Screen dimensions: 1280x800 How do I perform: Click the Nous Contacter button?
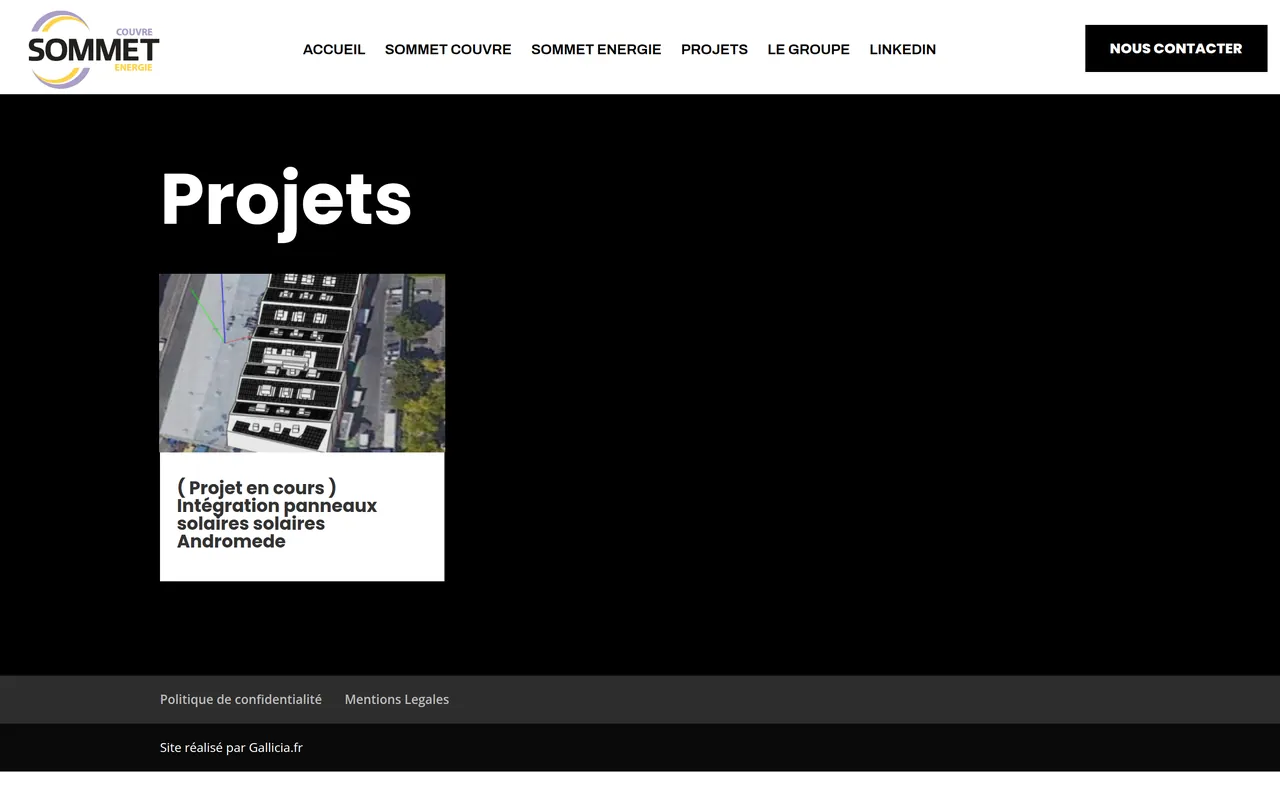point(1176,48)
